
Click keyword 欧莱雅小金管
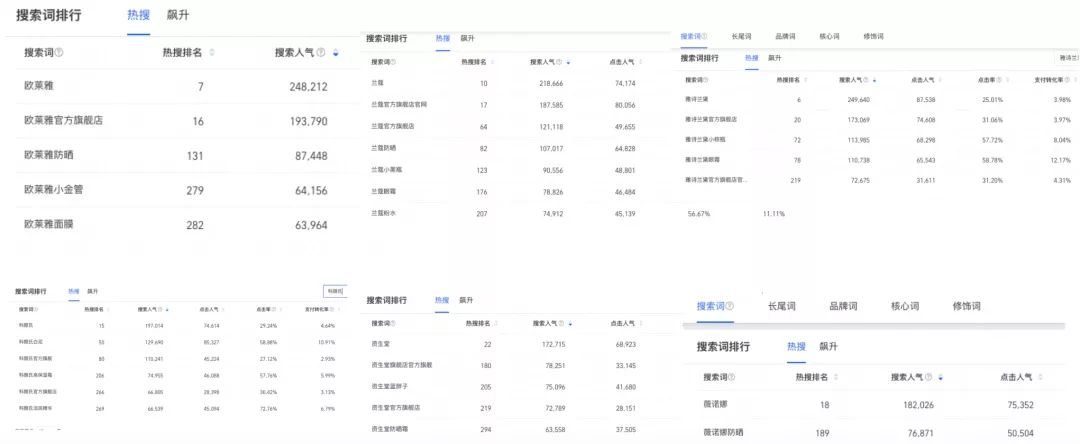pos(54,189)
